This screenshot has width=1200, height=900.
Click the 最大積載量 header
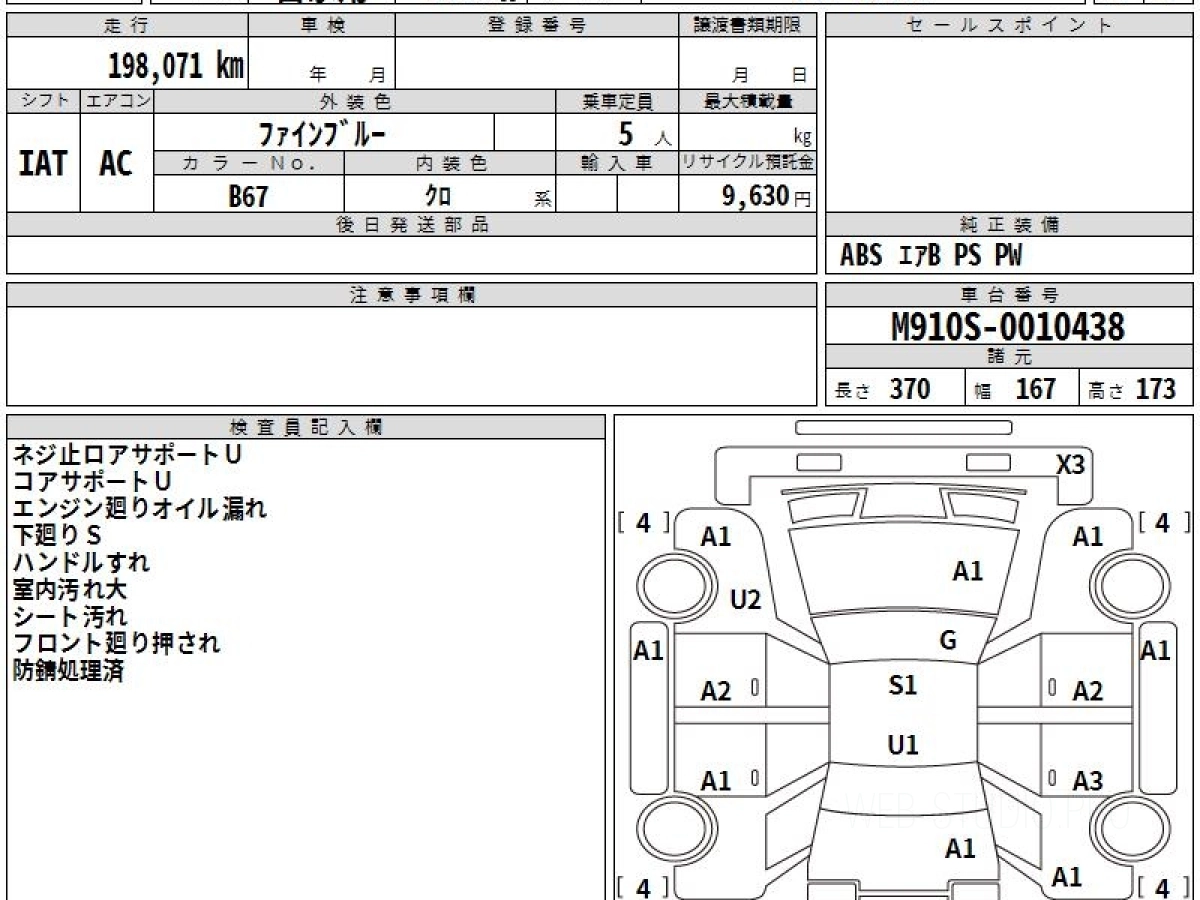click(x=747, y=101)
